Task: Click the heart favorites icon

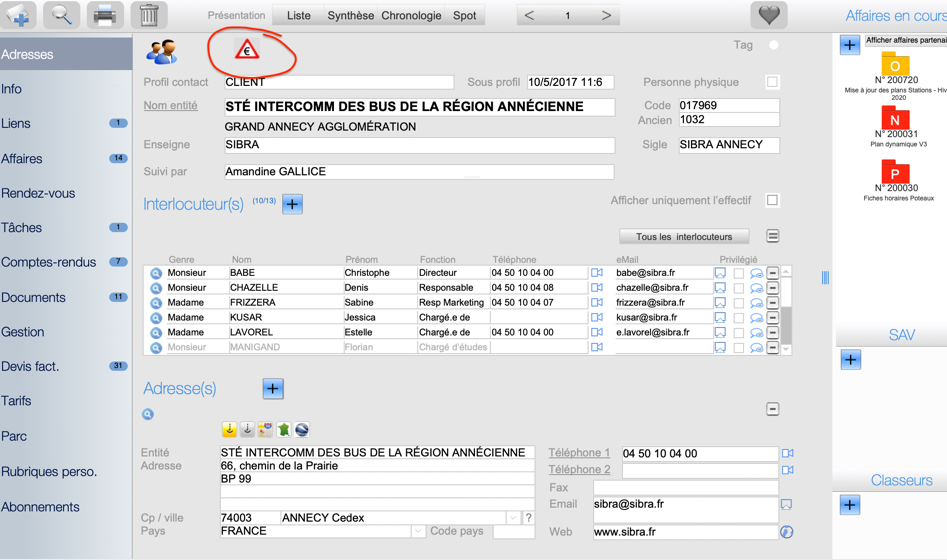Action: pos(768,15)
